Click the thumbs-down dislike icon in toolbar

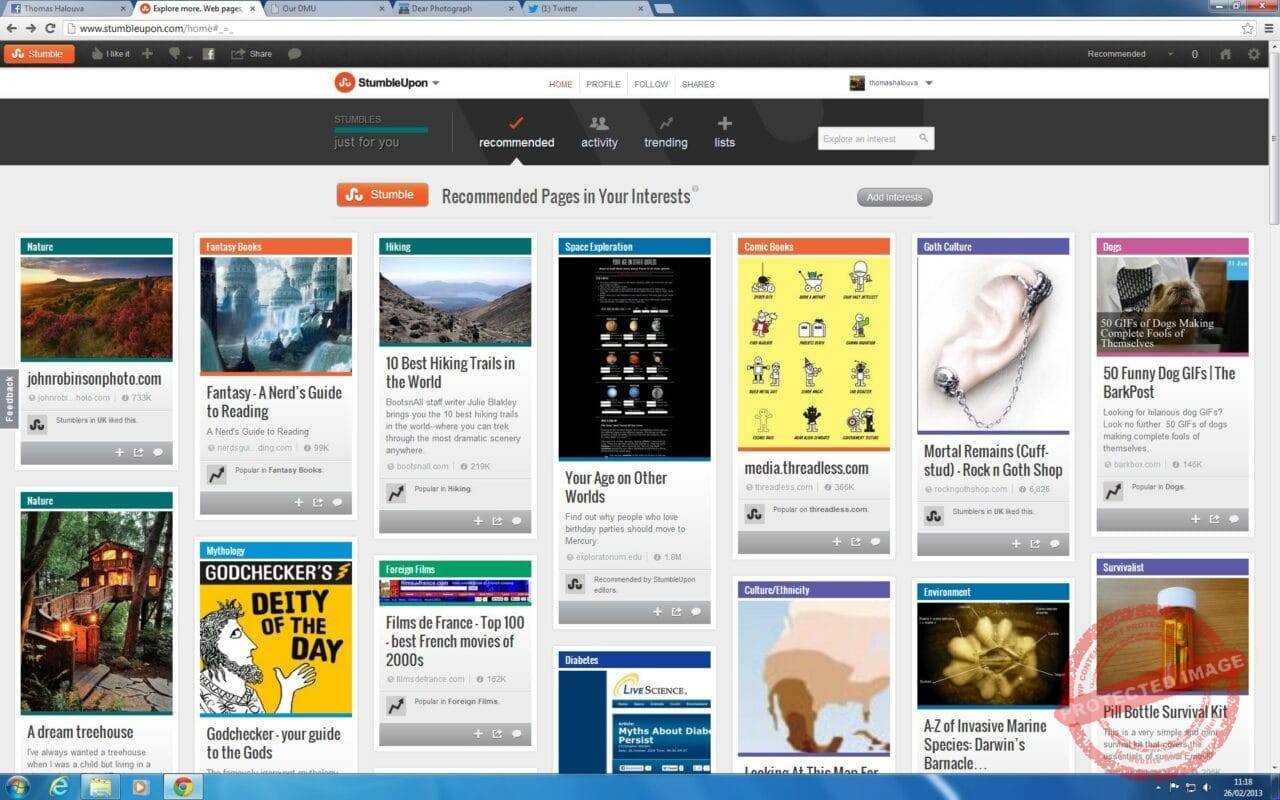pos(175,54)
